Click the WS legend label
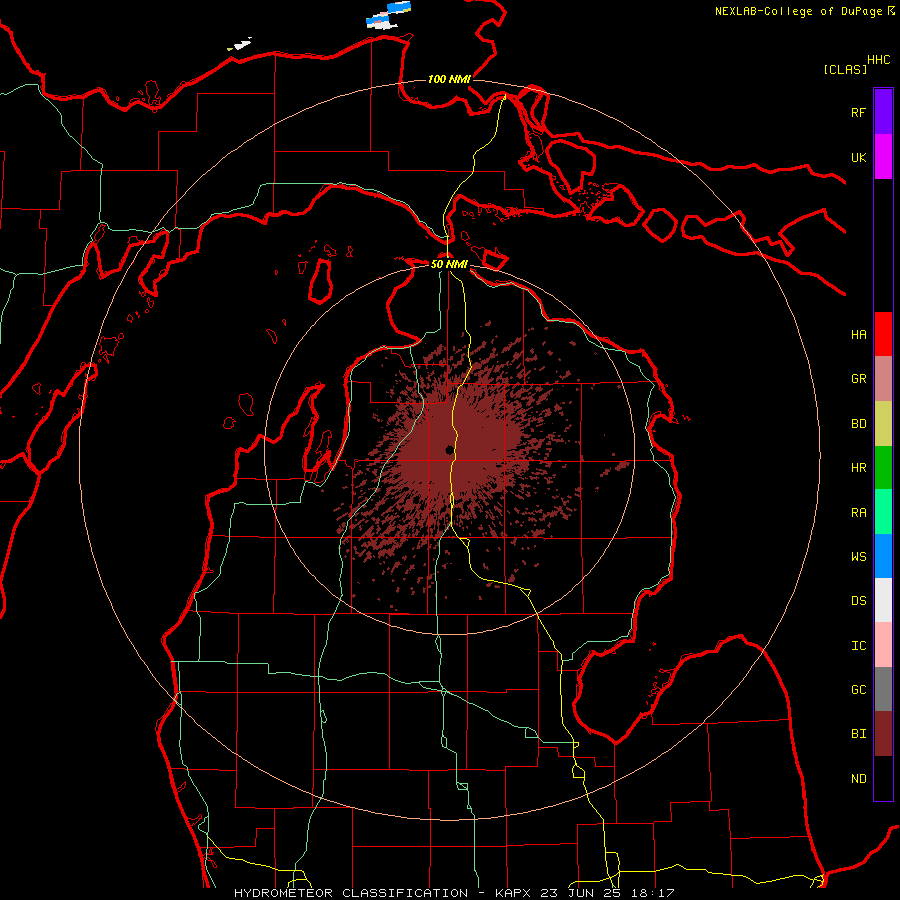Viewport: 900px width, 900px height. pos(858,557)
